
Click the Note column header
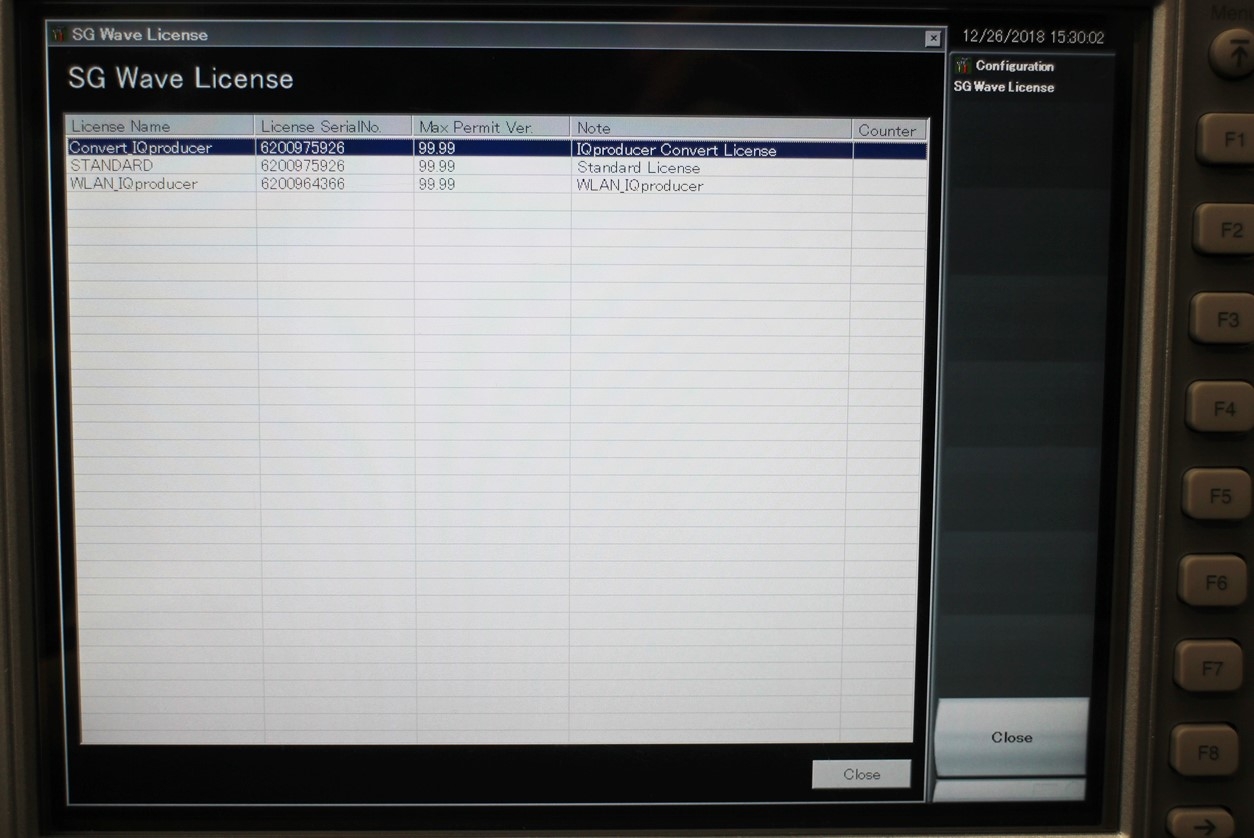(711, 128)
